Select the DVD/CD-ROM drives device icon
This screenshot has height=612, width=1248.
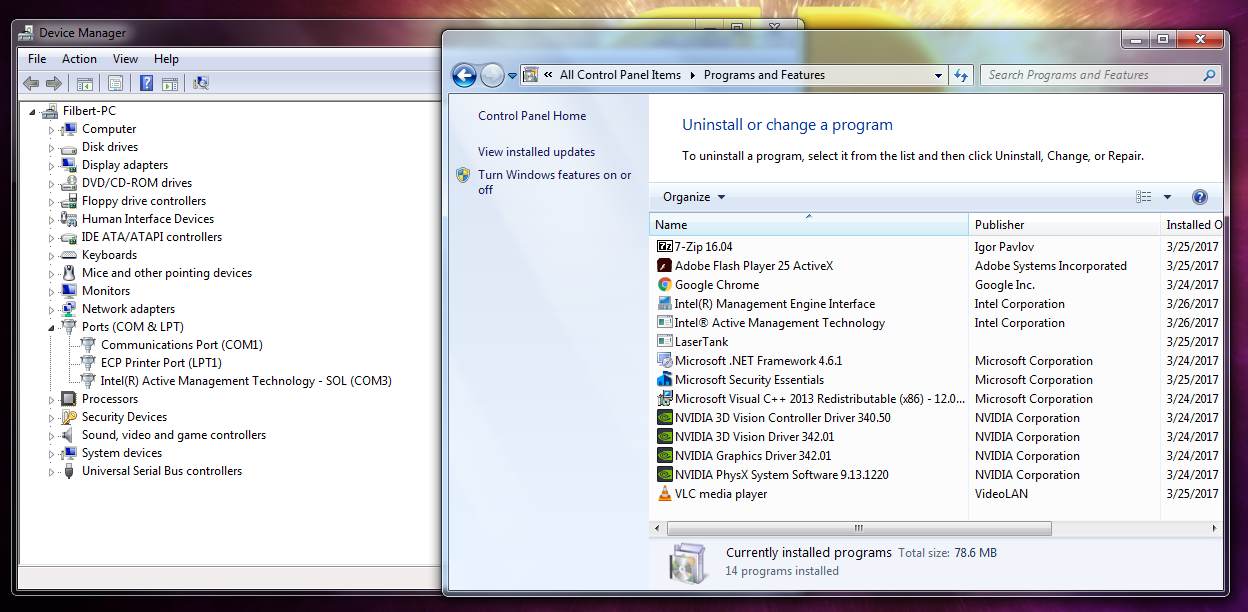click(69, 183)
